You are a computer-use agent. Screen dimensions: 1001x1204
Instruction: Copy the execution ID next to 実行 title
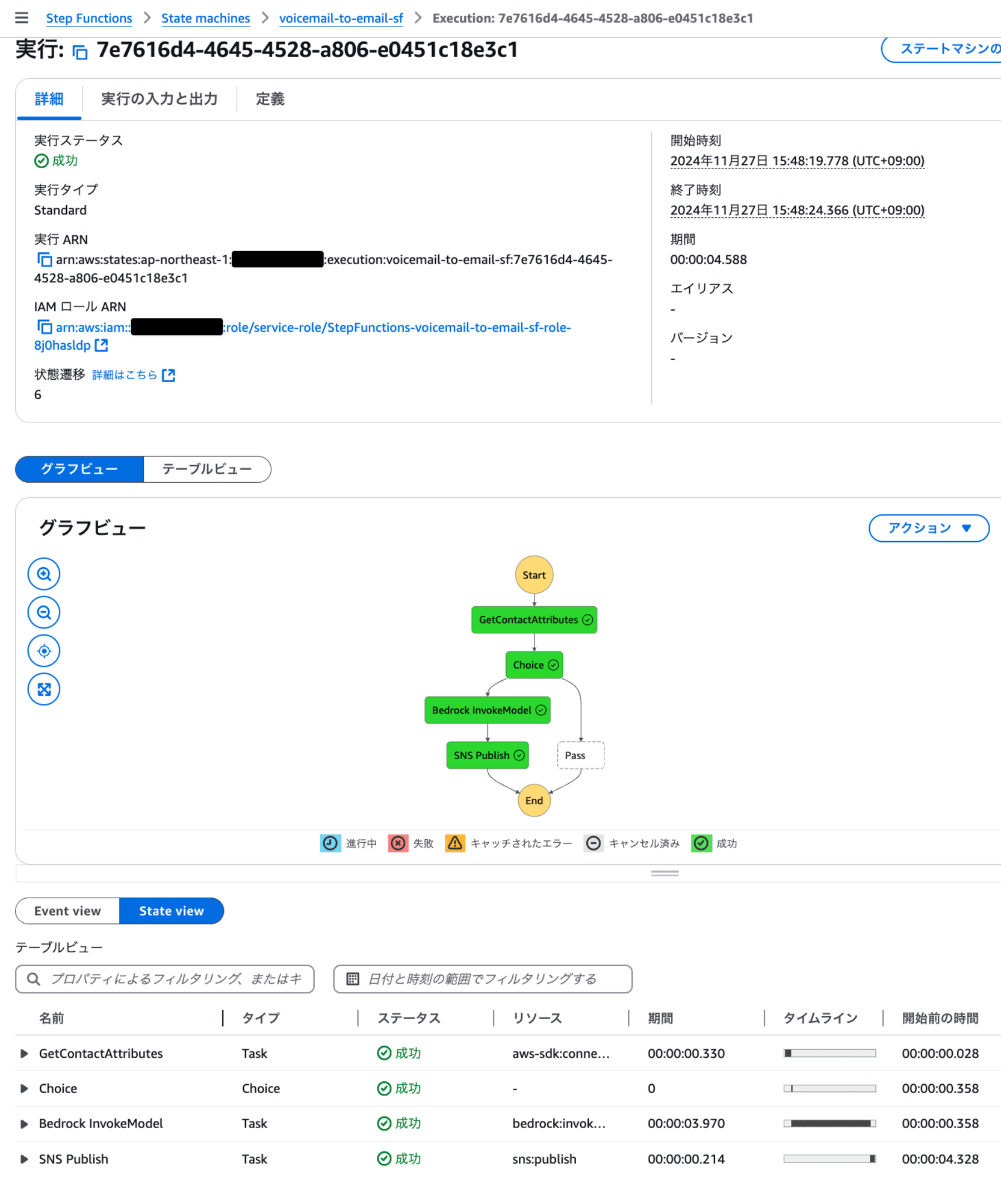click(x=80, y=52)
